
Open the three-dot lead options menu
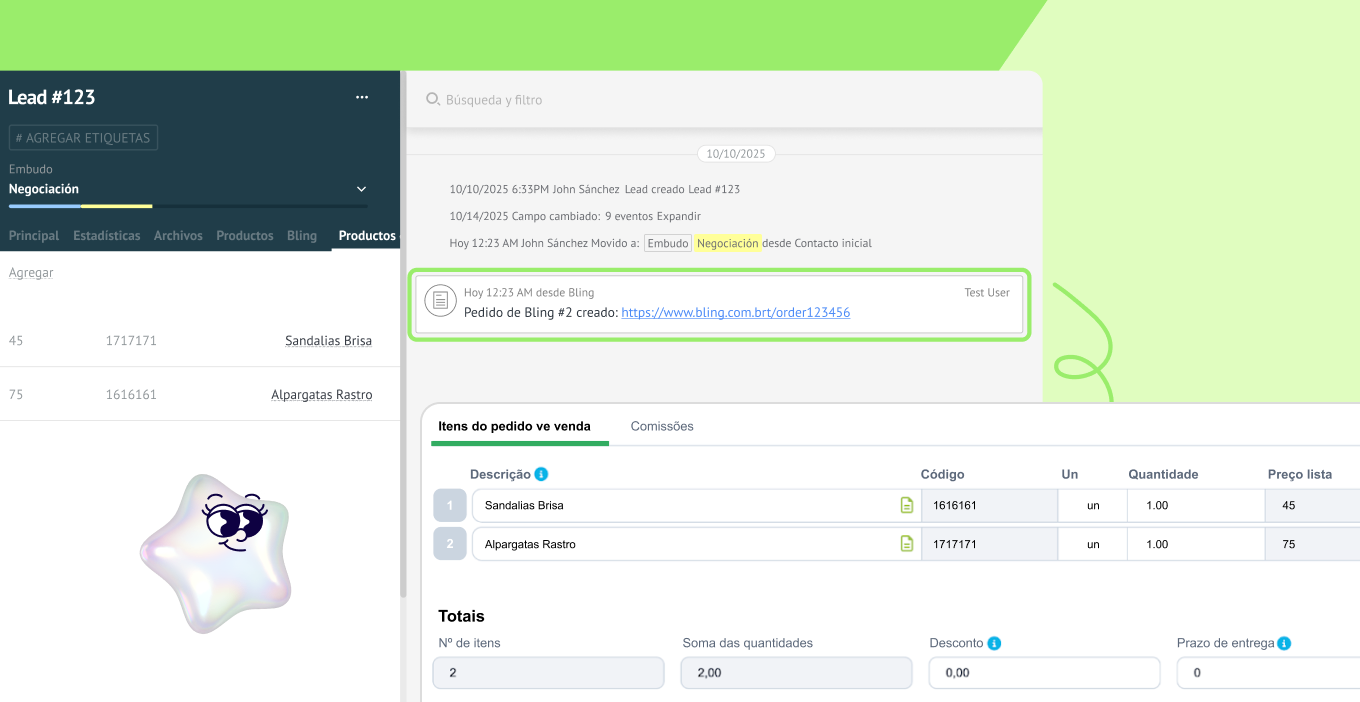[362, 97]
